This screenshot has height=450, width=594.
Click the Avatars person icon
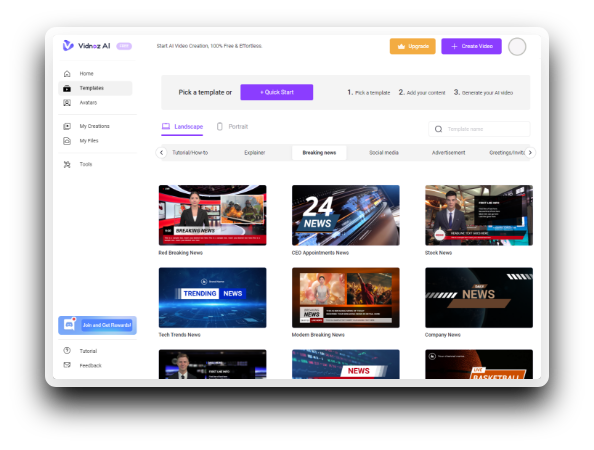pyautogui.click(x=67, y=103)
